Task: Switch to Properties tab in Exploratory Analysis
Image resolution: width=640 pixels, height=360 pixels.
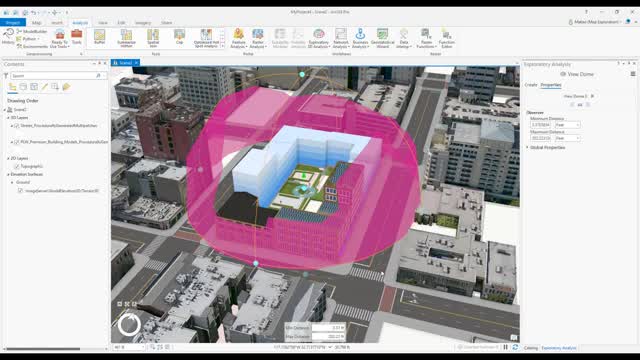Action: click(x=551, y=85)
